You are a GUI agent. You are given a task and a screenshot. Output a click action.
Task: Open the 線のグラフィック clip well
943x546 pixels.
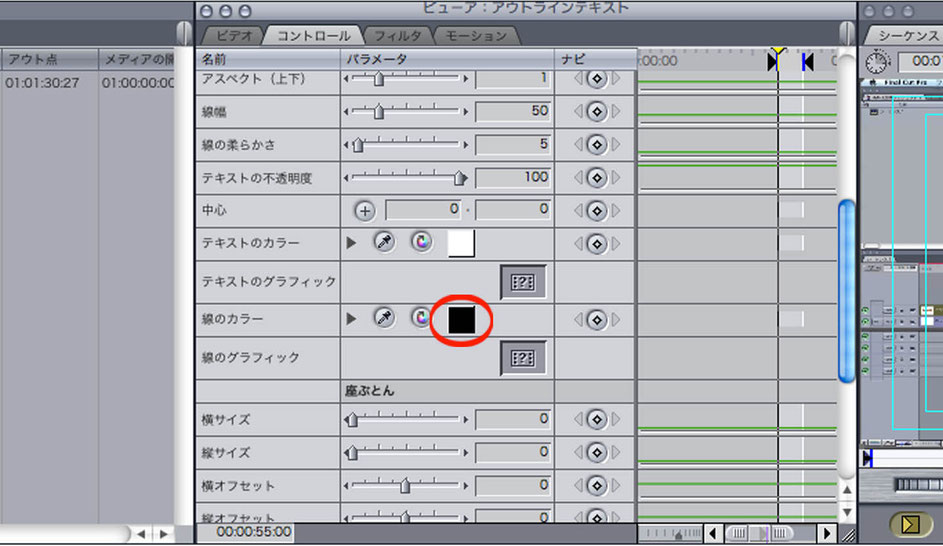523,358
